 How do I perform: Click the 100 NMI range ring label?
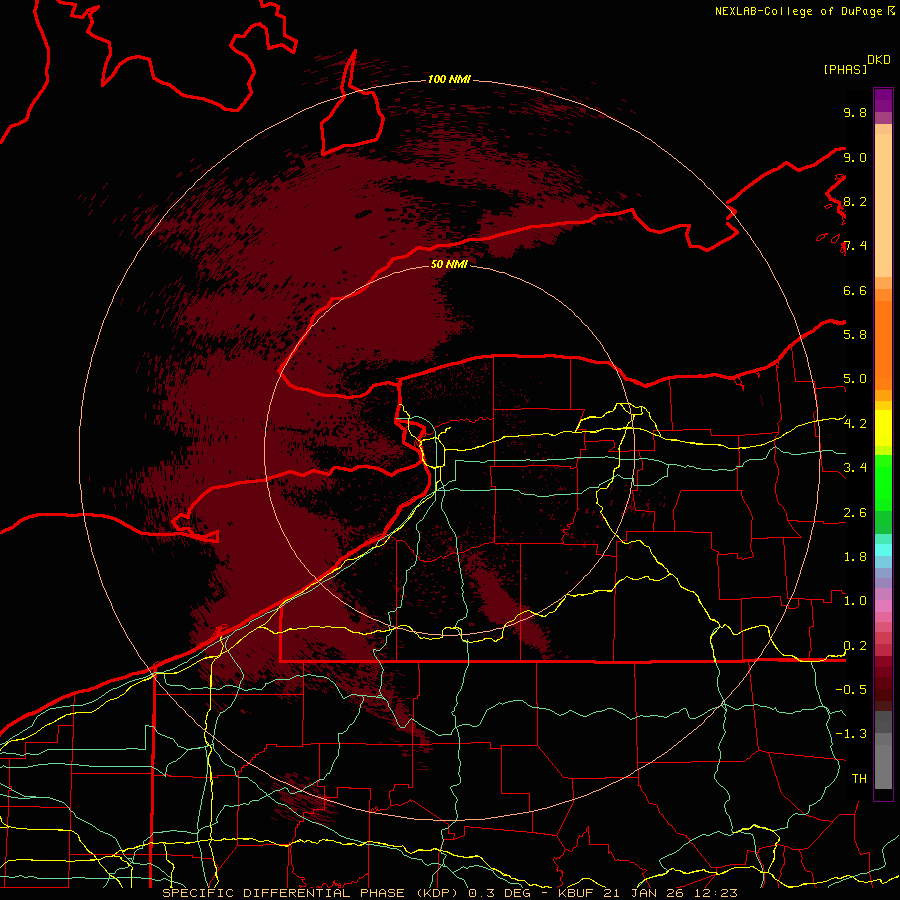coord(449,79)
